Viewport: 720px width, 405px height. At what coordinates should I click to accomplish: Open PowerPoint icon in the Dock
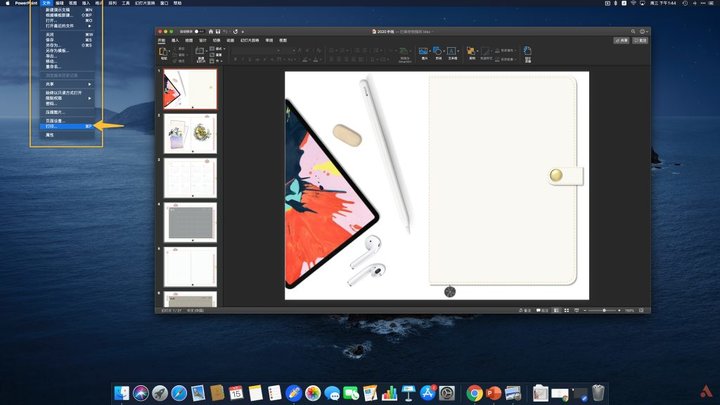(x=494, y=393)
